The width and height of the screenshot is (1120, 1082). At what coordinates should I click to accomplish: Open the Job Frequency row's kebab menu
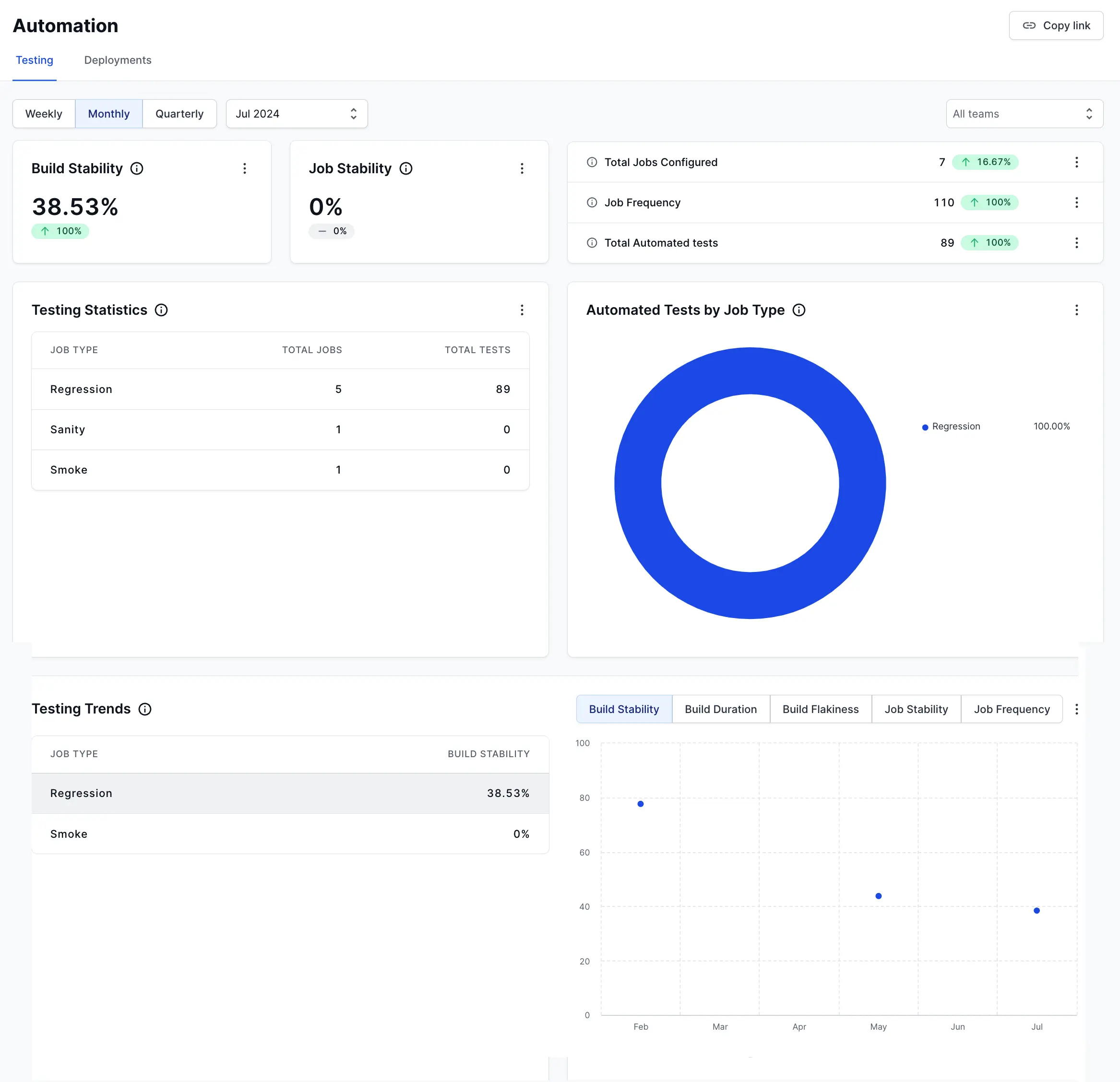[x=1076, y=203]
